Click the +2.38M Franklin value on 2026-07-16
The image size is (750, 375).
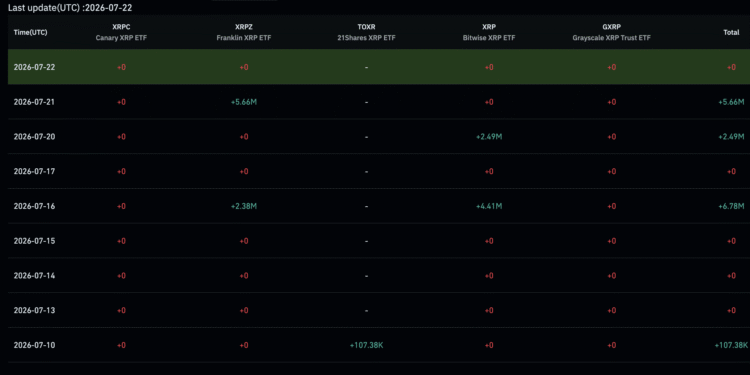pyautogui.click(x=243, y=206)
